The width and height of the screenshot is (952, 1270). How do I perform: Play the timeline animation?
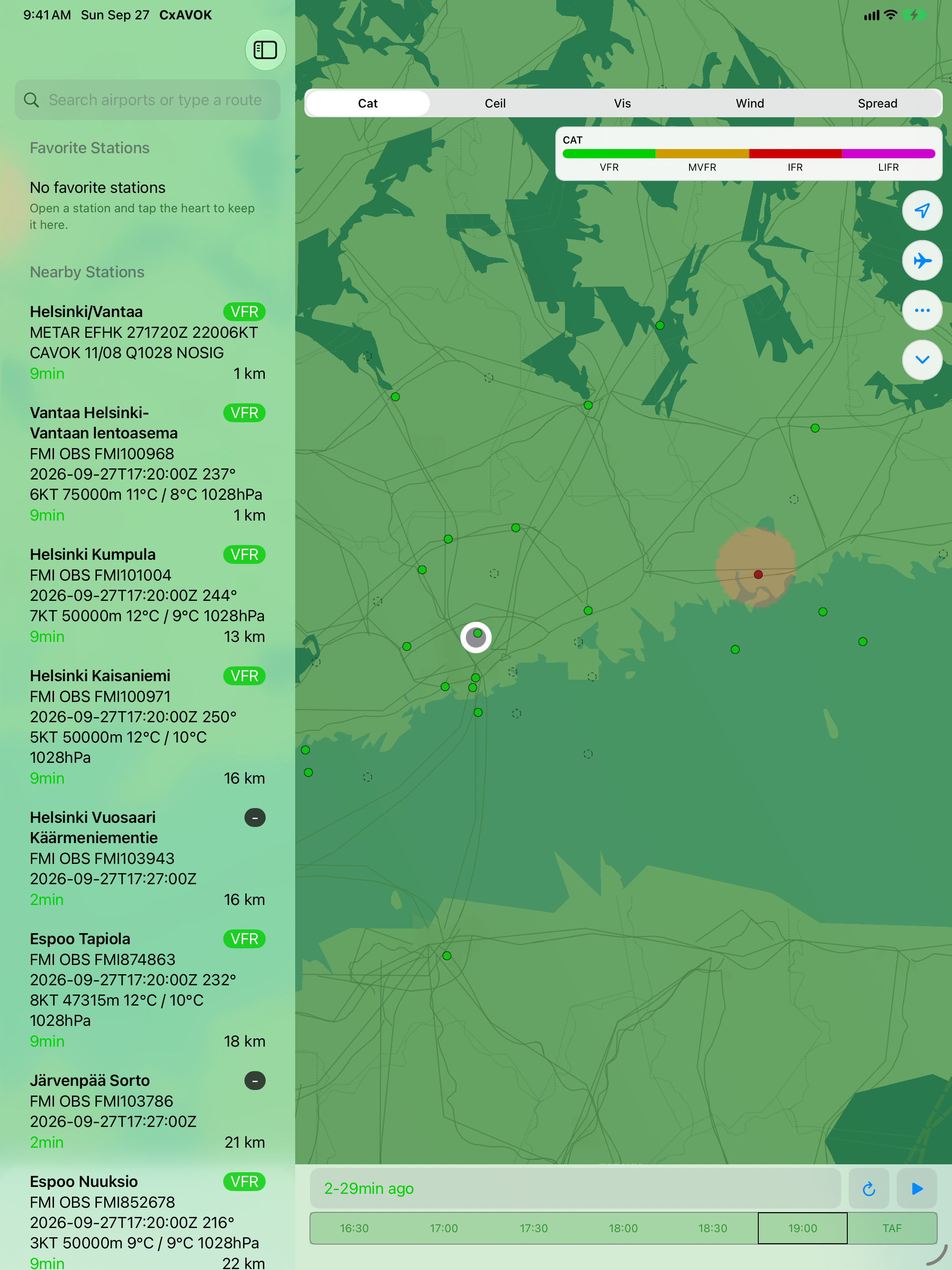click(x=917, y=1188)
